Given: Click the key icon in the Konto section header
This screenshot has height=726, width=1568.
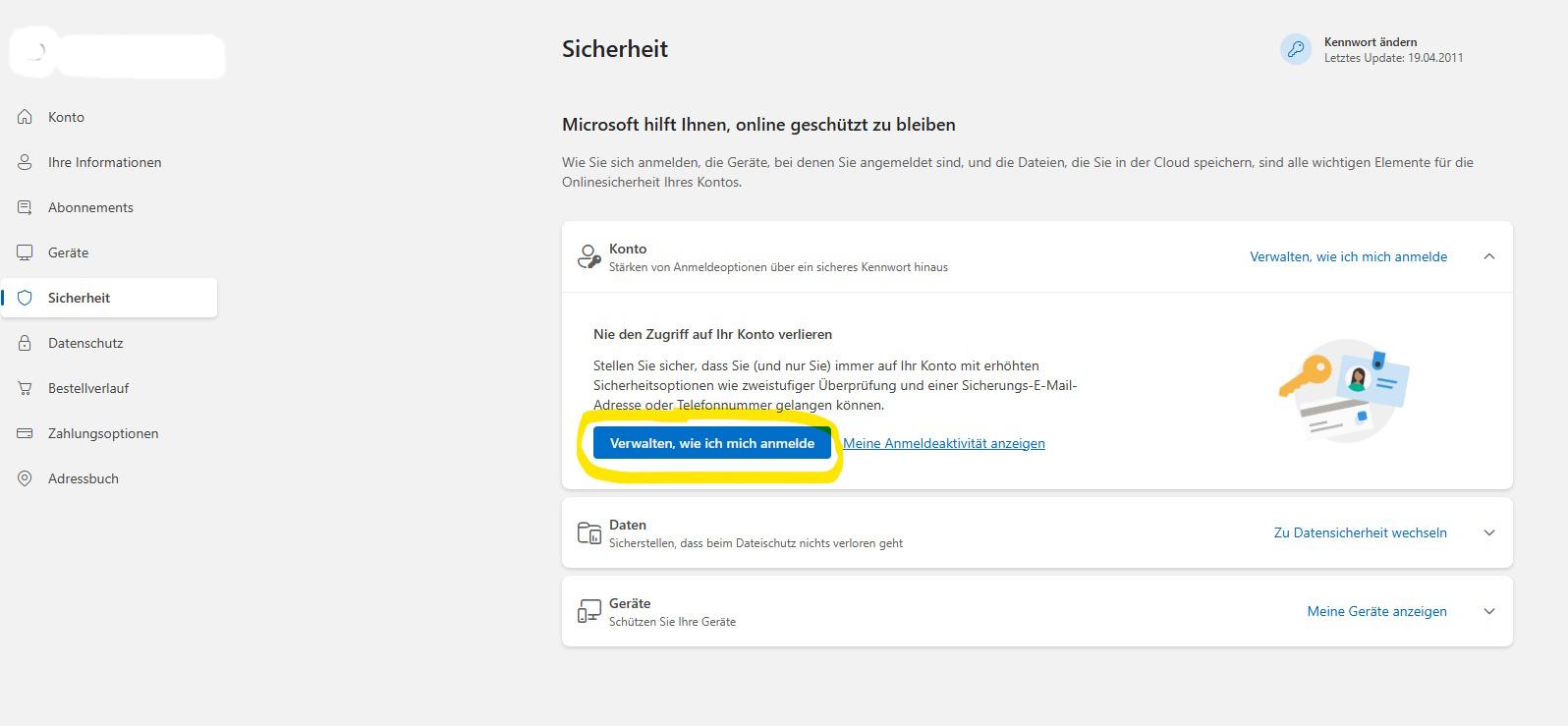Looking at the screenshot, I should [x=589, y=255].
